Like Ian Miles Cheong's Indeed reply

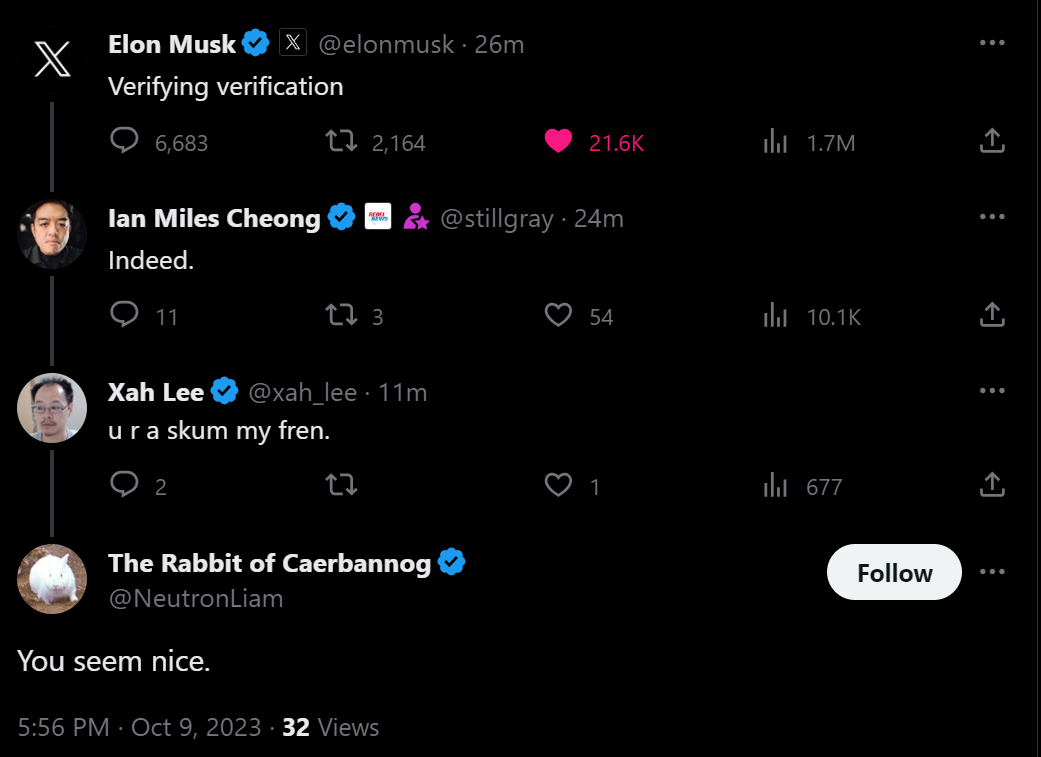click(558, 316)
